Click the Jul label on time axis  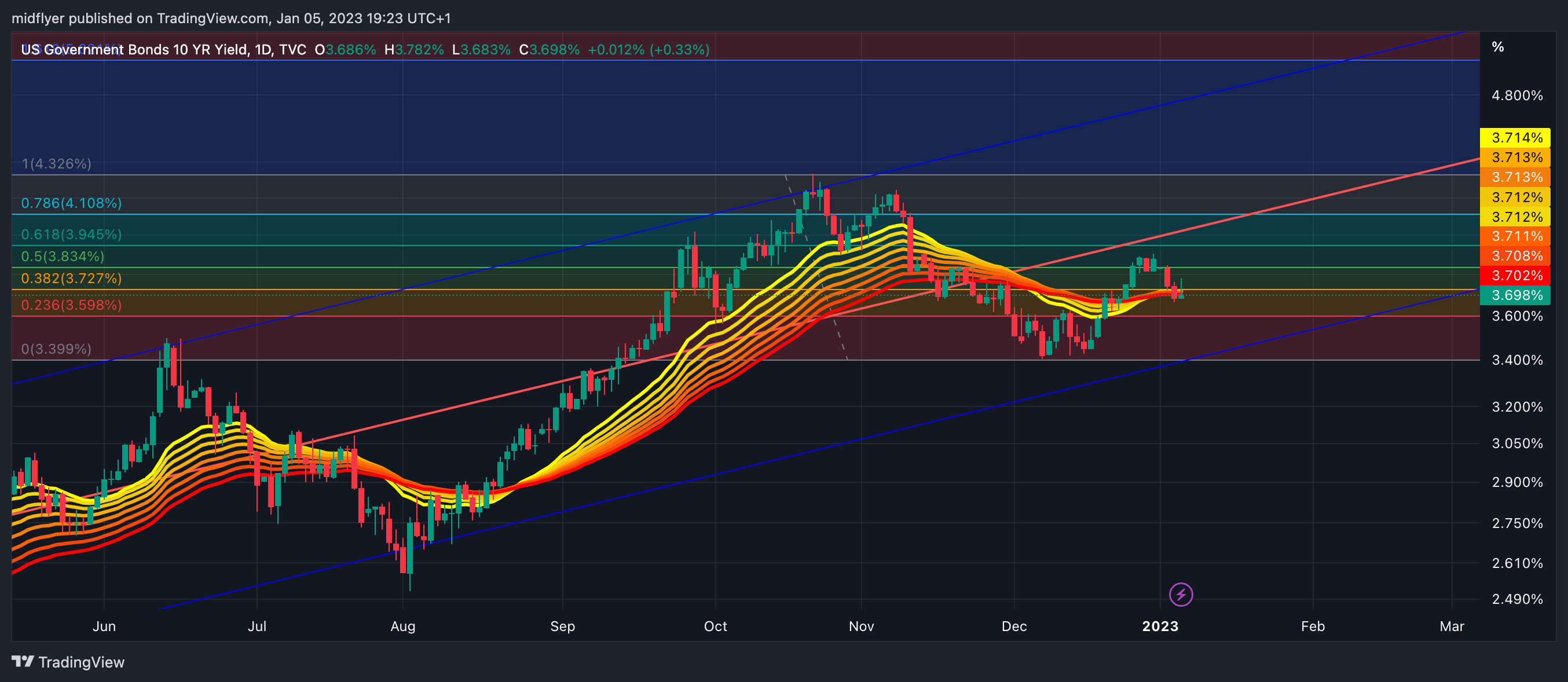pyautogui.click(x=257, y=626)
